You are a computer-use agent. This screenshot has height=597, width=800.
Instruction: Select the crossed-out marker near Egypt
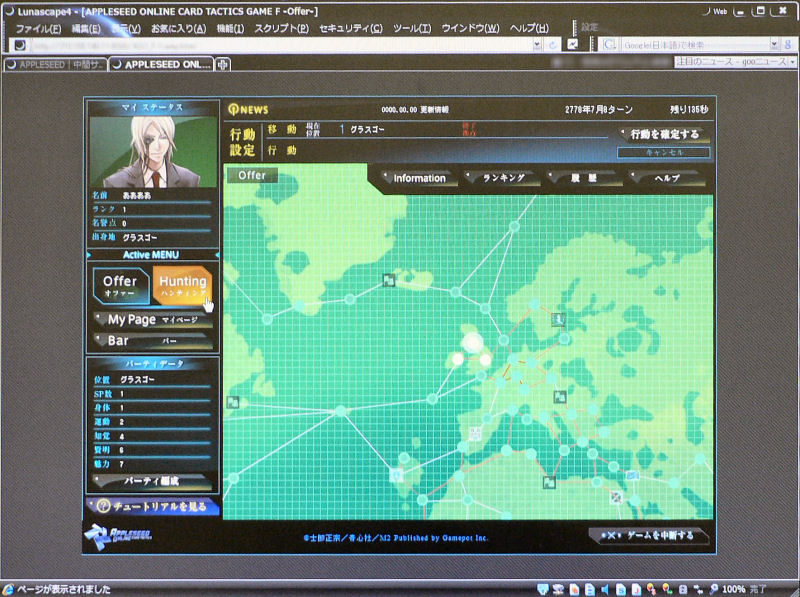[x=616, y=496]
